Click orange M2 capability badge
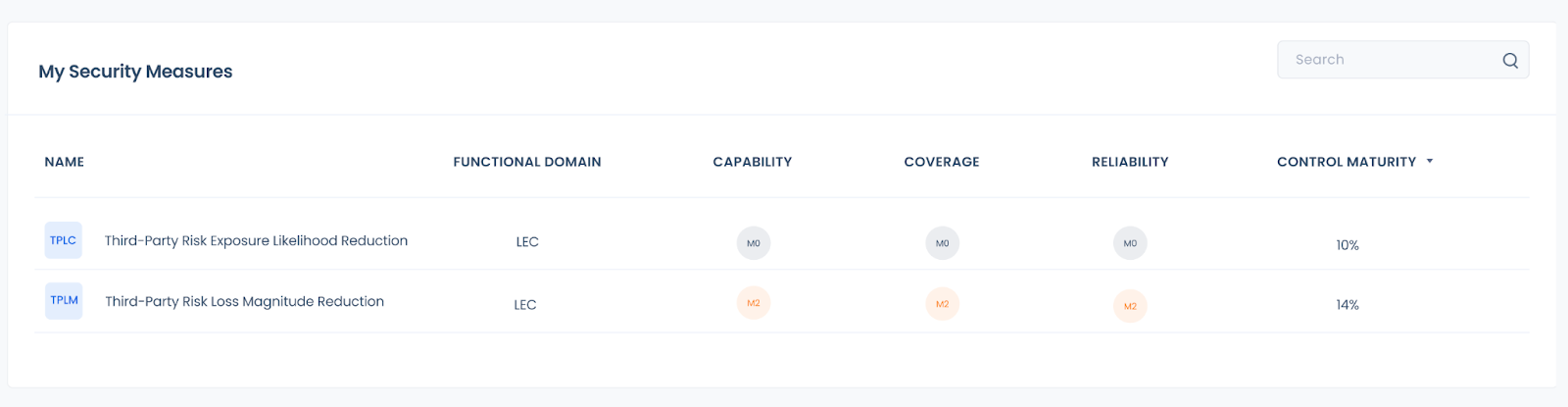The image size is (1568, 407). click(754, 303)
